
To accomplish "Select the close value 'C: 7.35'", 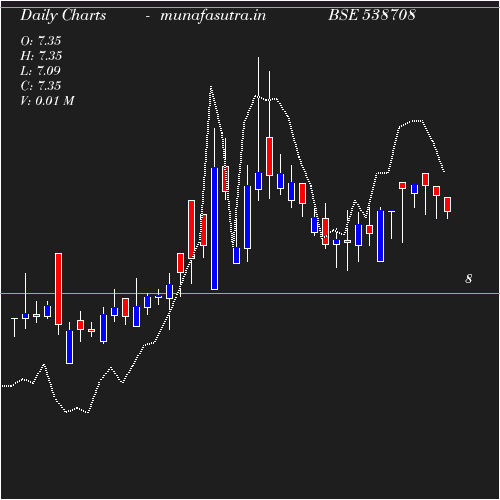I will 41,86.
